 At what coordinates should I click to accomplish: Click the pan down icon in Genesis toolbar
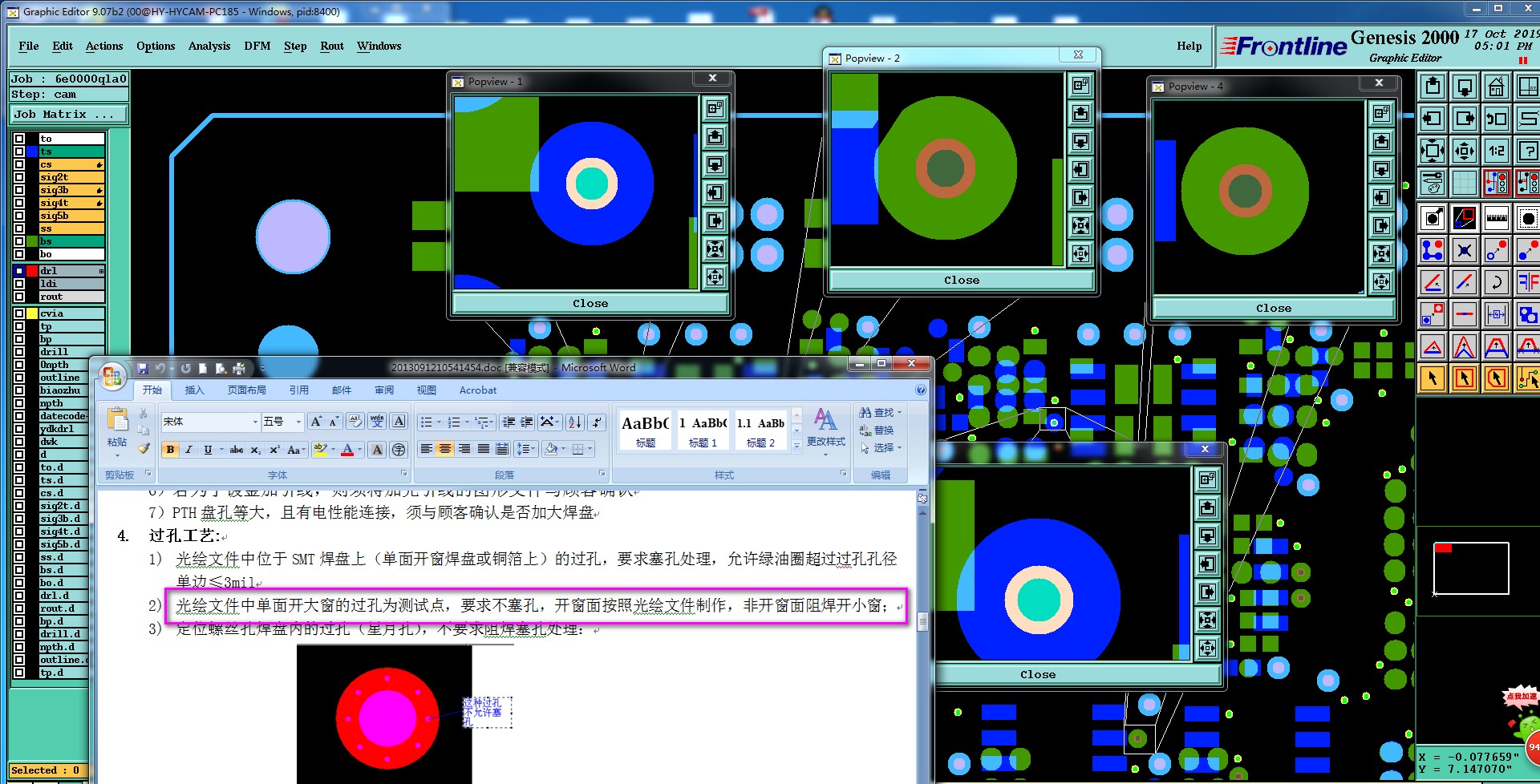pos(1465,87)
